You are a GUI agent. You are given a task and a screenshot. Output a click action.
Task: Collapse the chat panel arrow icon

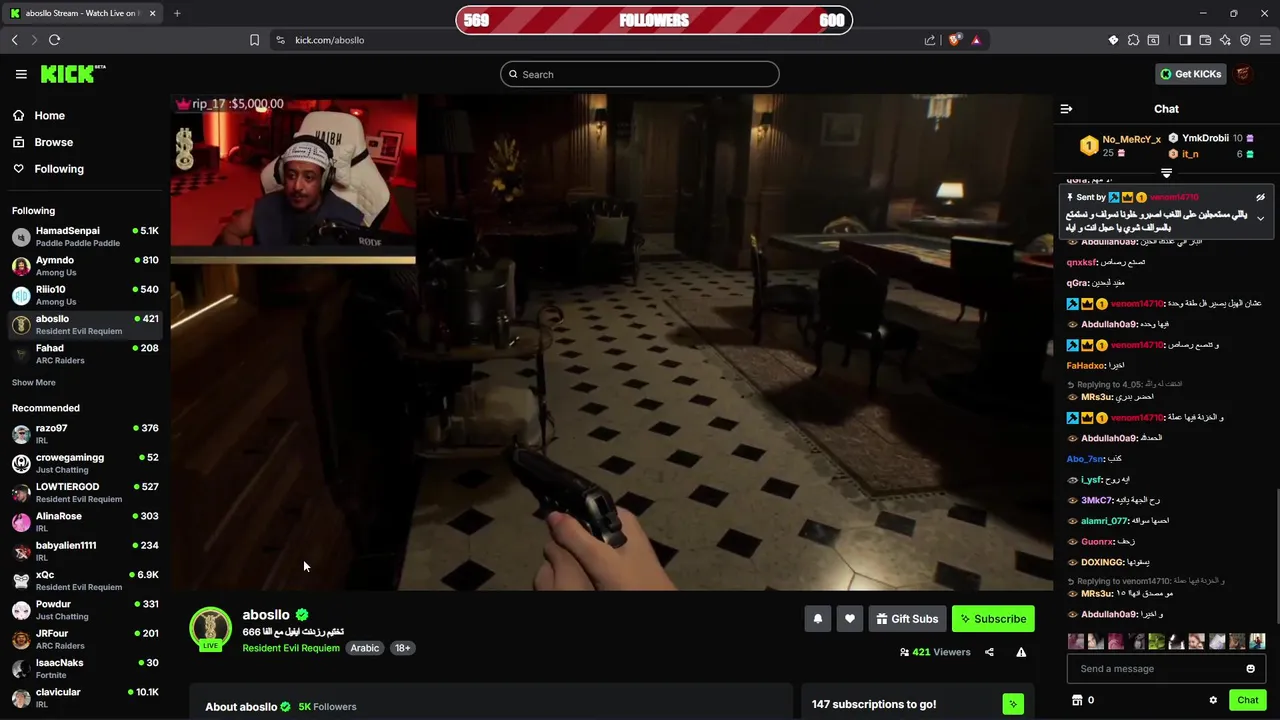[x=1066, y=109]
